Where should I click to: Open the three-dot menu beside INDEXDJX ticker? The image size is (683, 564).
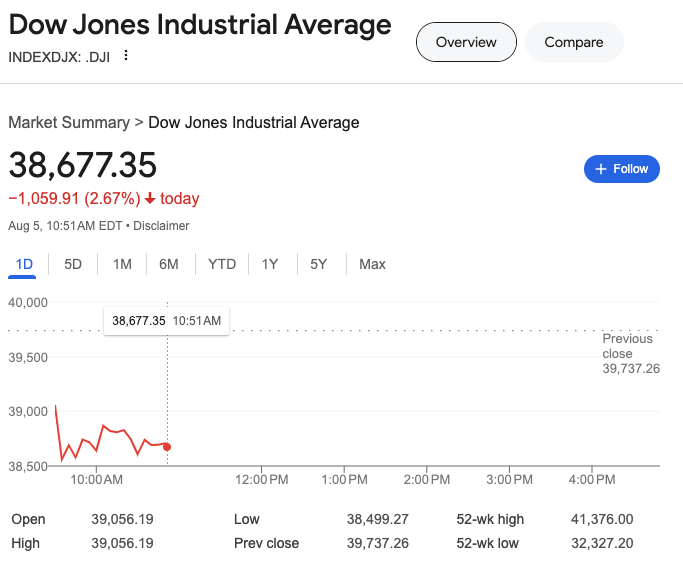point(126,55)
